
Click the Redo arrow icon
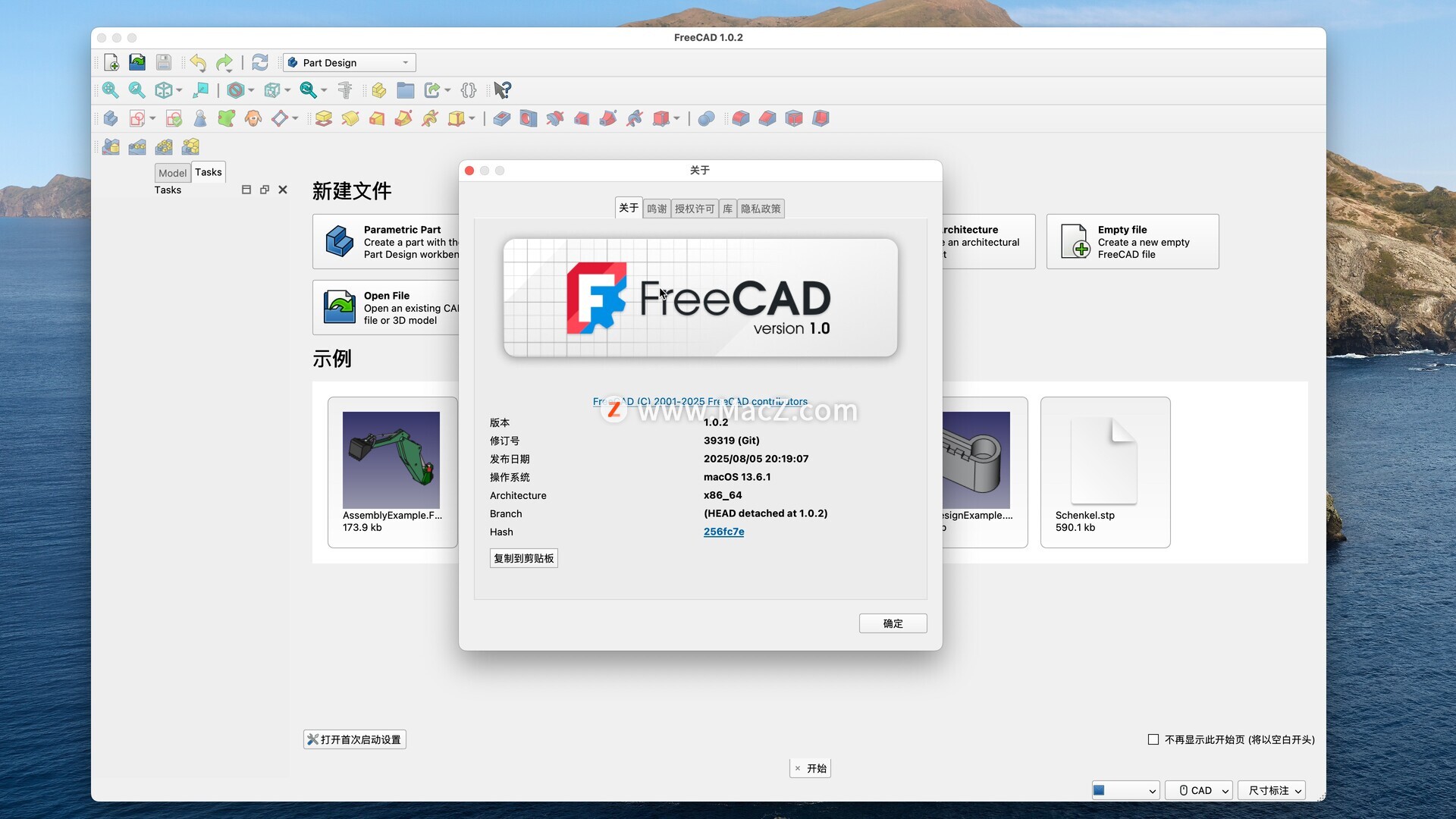[224, 62]
